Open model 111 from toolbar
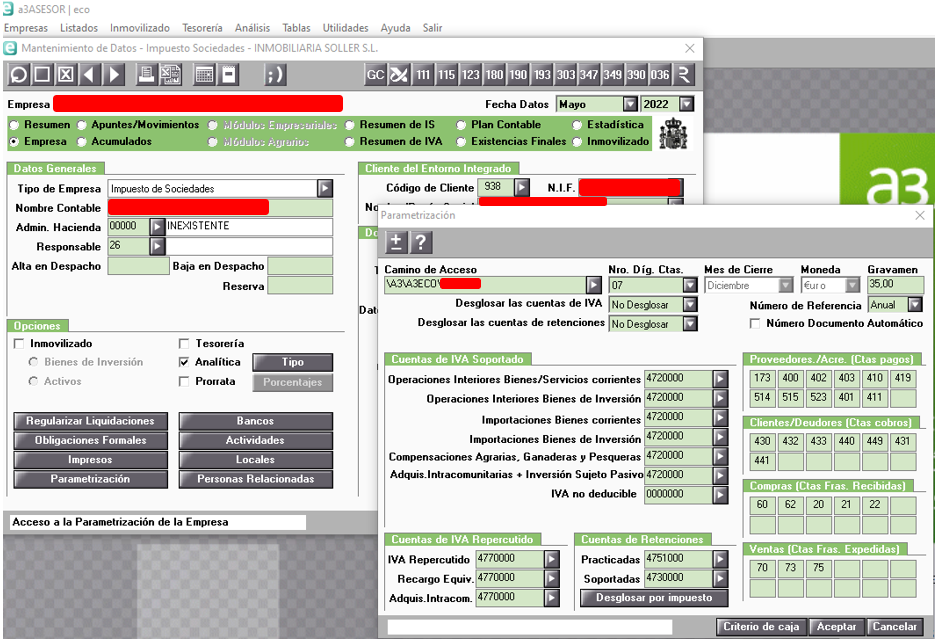 pyautogui.click(x=423, y=75)
